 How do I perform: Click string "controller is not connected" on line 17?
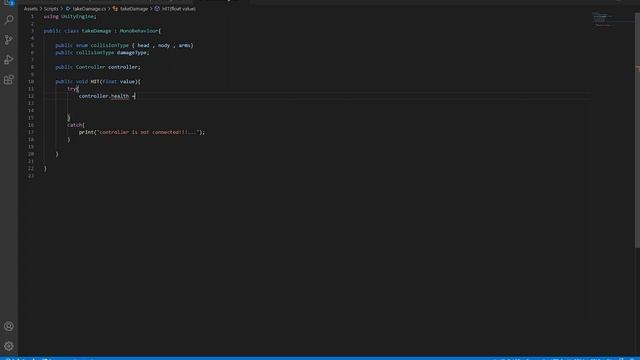tap(149, 132)
